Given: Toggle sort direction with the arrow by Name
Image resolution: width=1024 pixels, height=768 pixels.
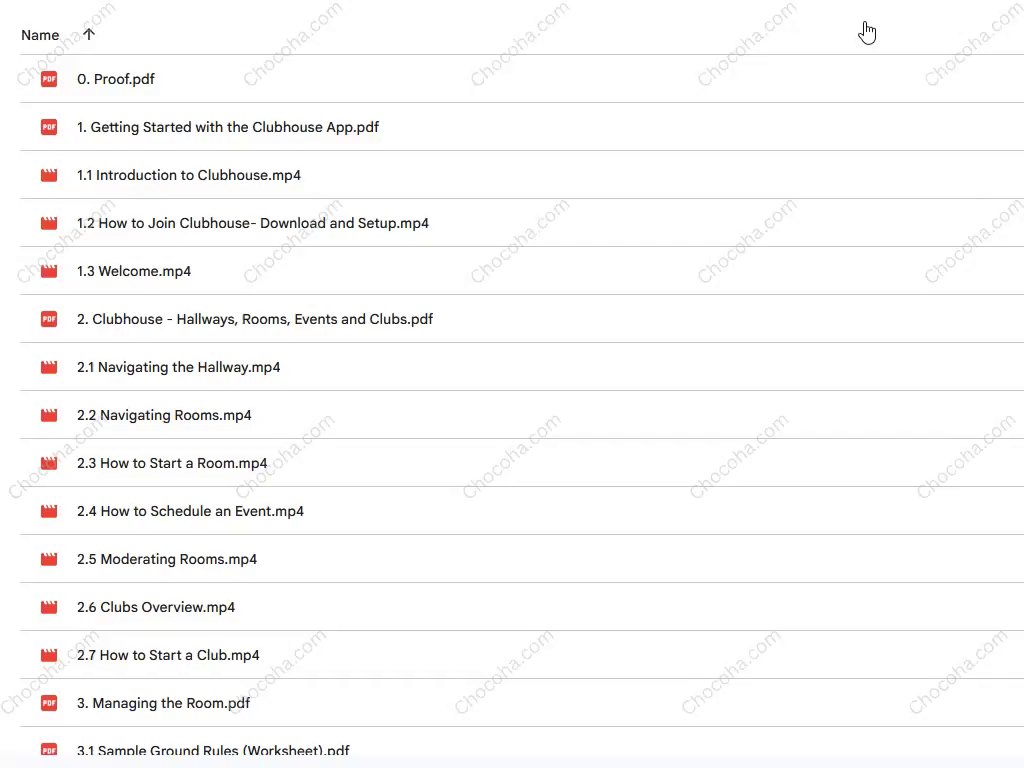Looking at the screenshot, I should coord(89,35).
